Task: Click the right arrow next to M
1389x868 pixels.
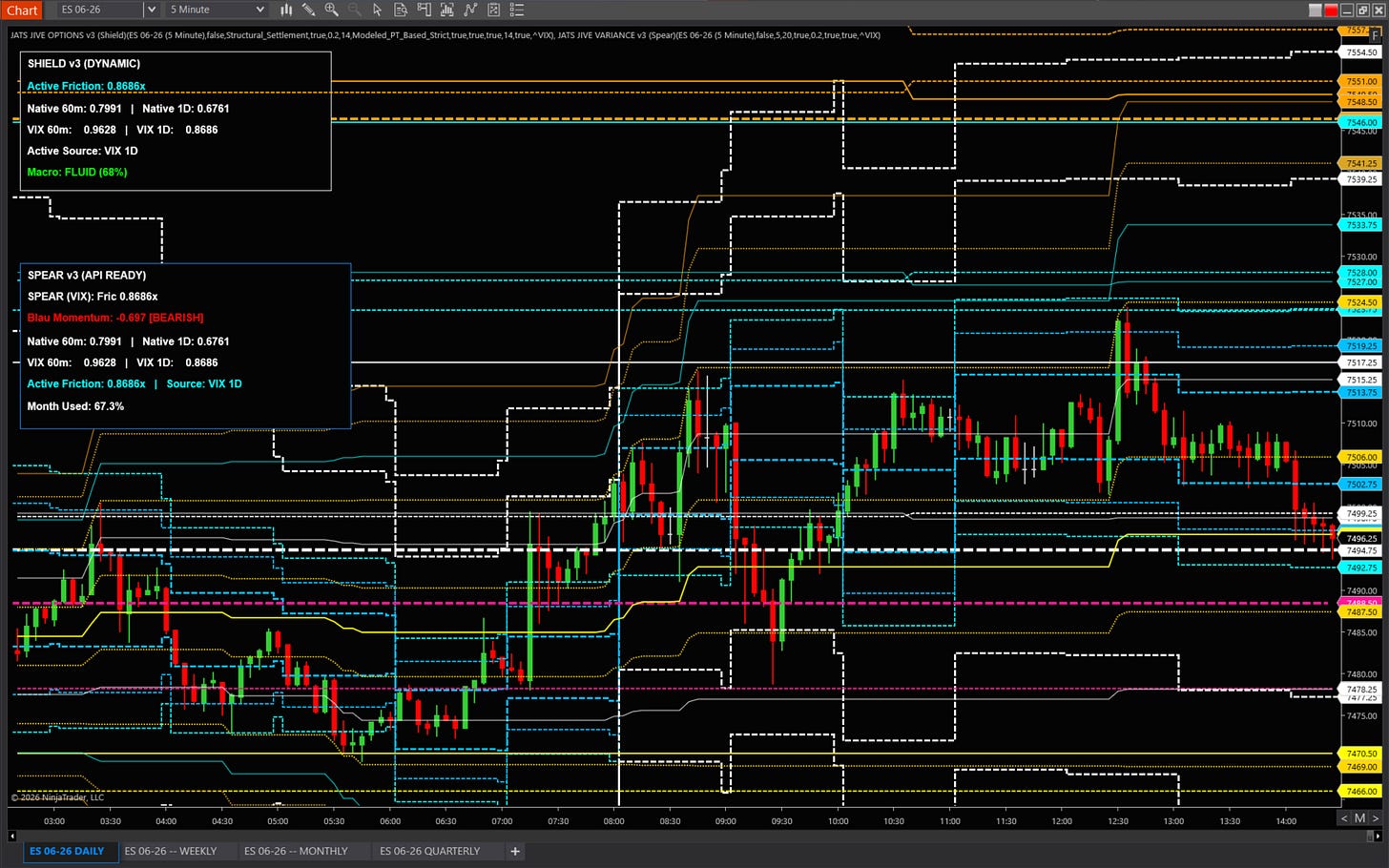Action: tap(1376, 818)
